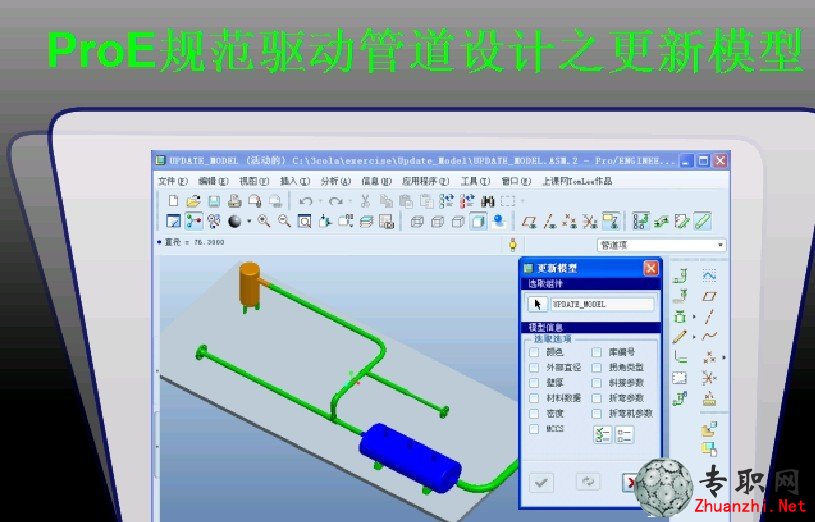Open the Redo history dropdown arrow
The image size is (815, 522).
(350, 201)
